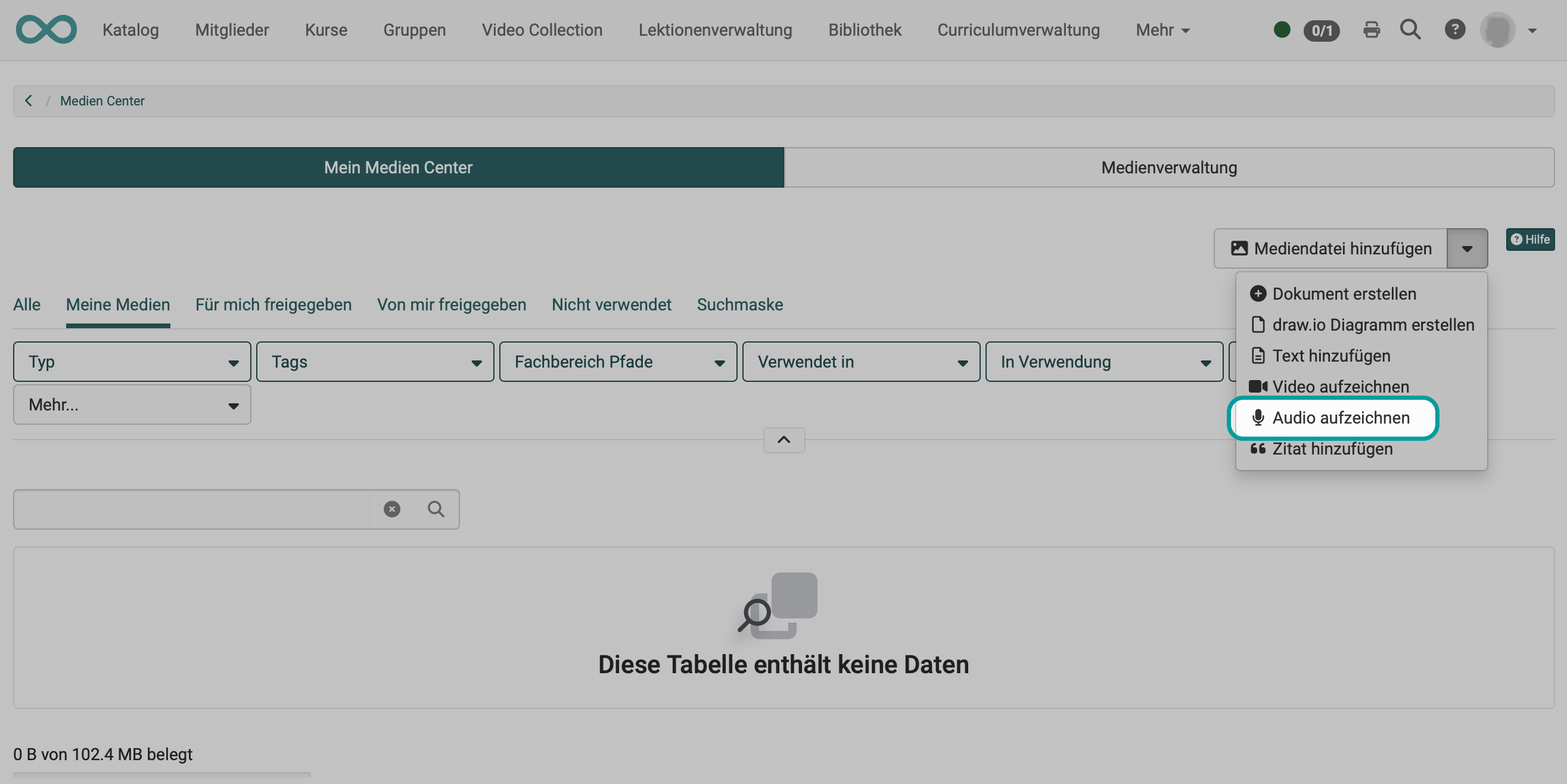Click the print icon in the top bar
1567x784 pixels.
click(x=1372, y=29)
